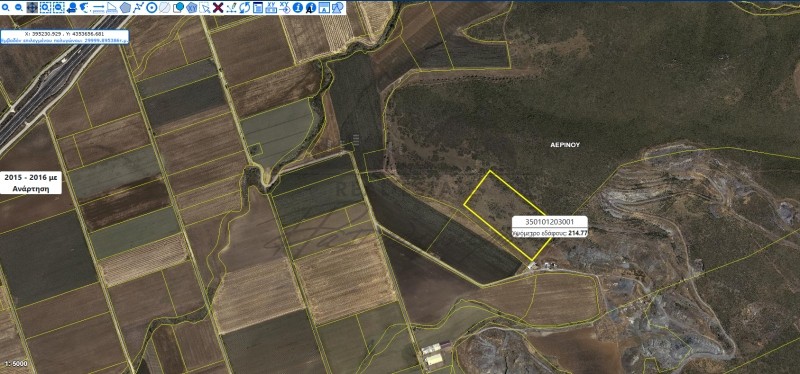
Task: Click the elevation value 214.77
Action: (x=578, y=233)
